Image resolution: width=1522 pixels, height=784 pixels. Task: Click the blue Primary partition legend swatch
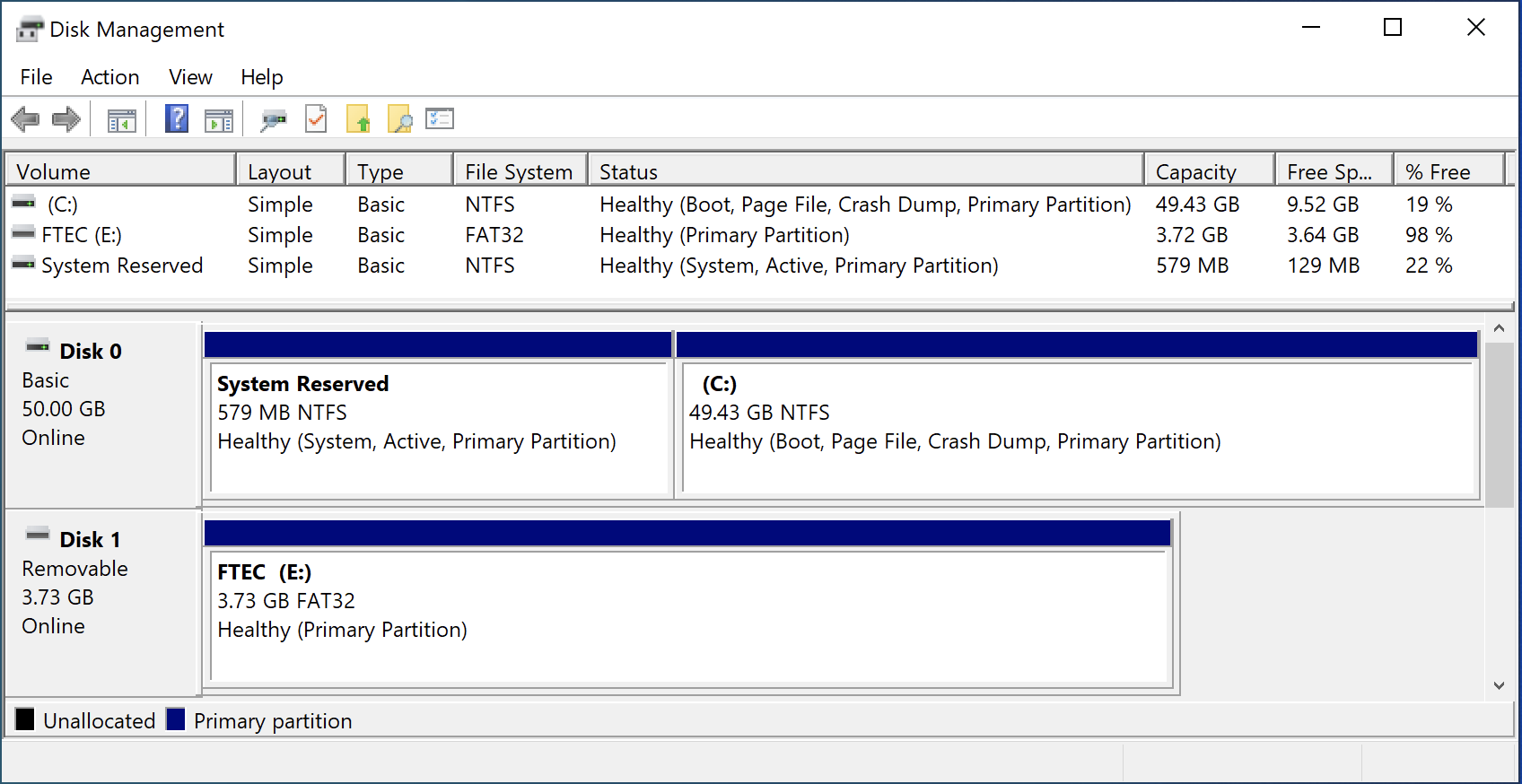coord(176,719)
